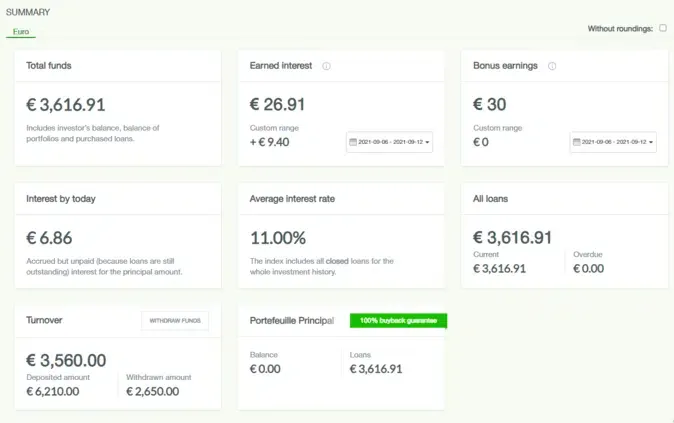The height and width of the screenshot is (423, 674).
Task: Click calendar icon in Earned interest range
Action: coord(353,142)
